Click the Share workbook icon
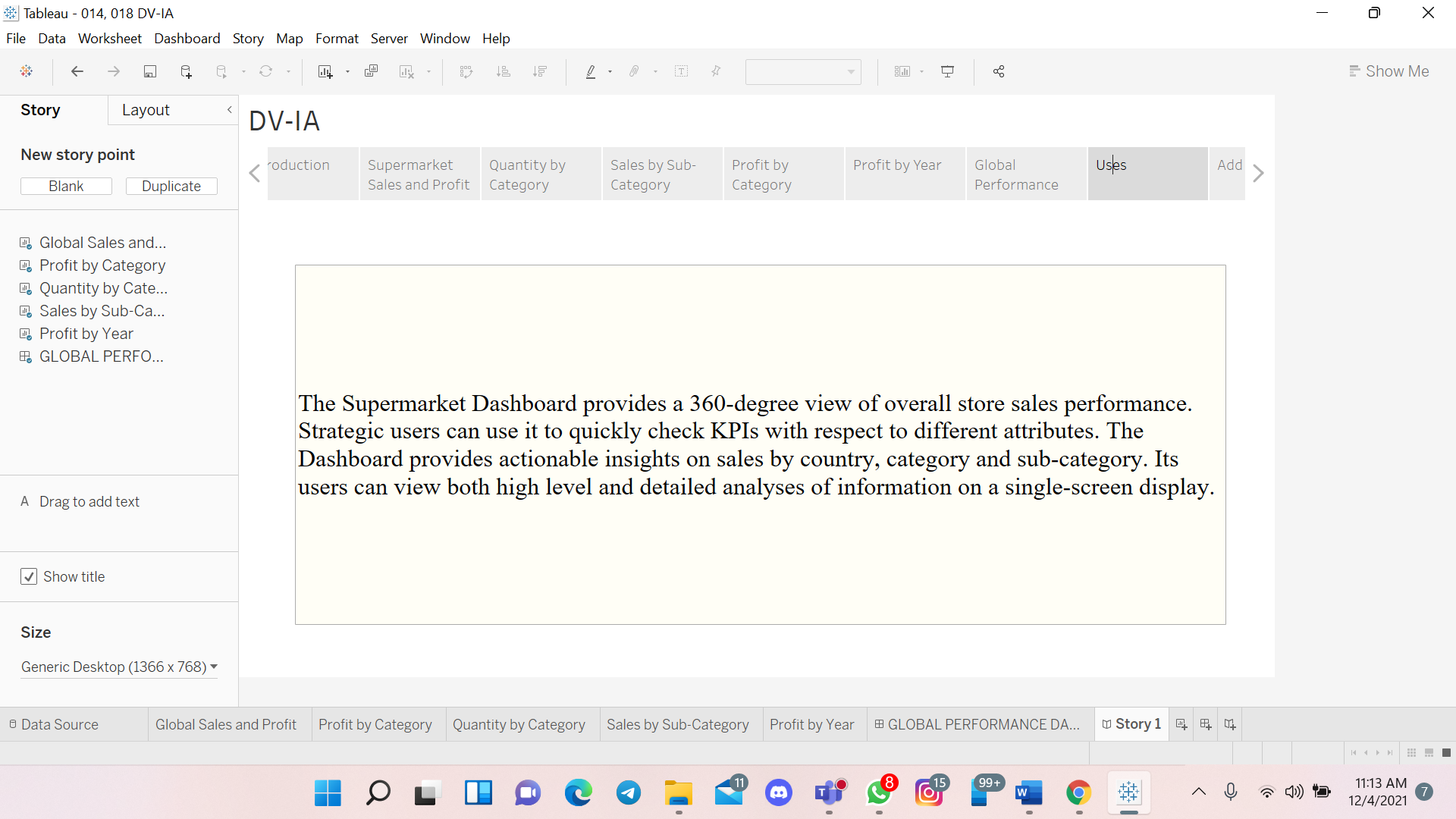 [999, 71]
